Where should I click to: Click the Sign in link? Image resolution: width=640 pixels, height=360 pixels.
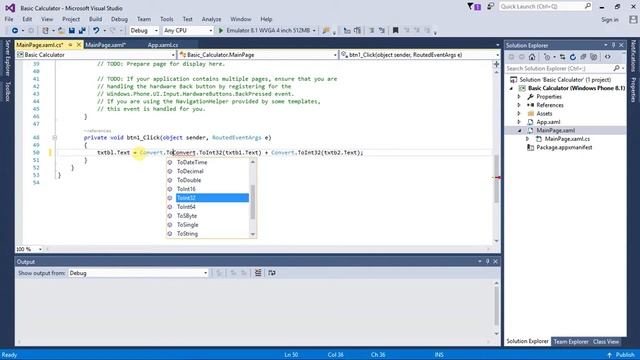(x=609, y=20)
